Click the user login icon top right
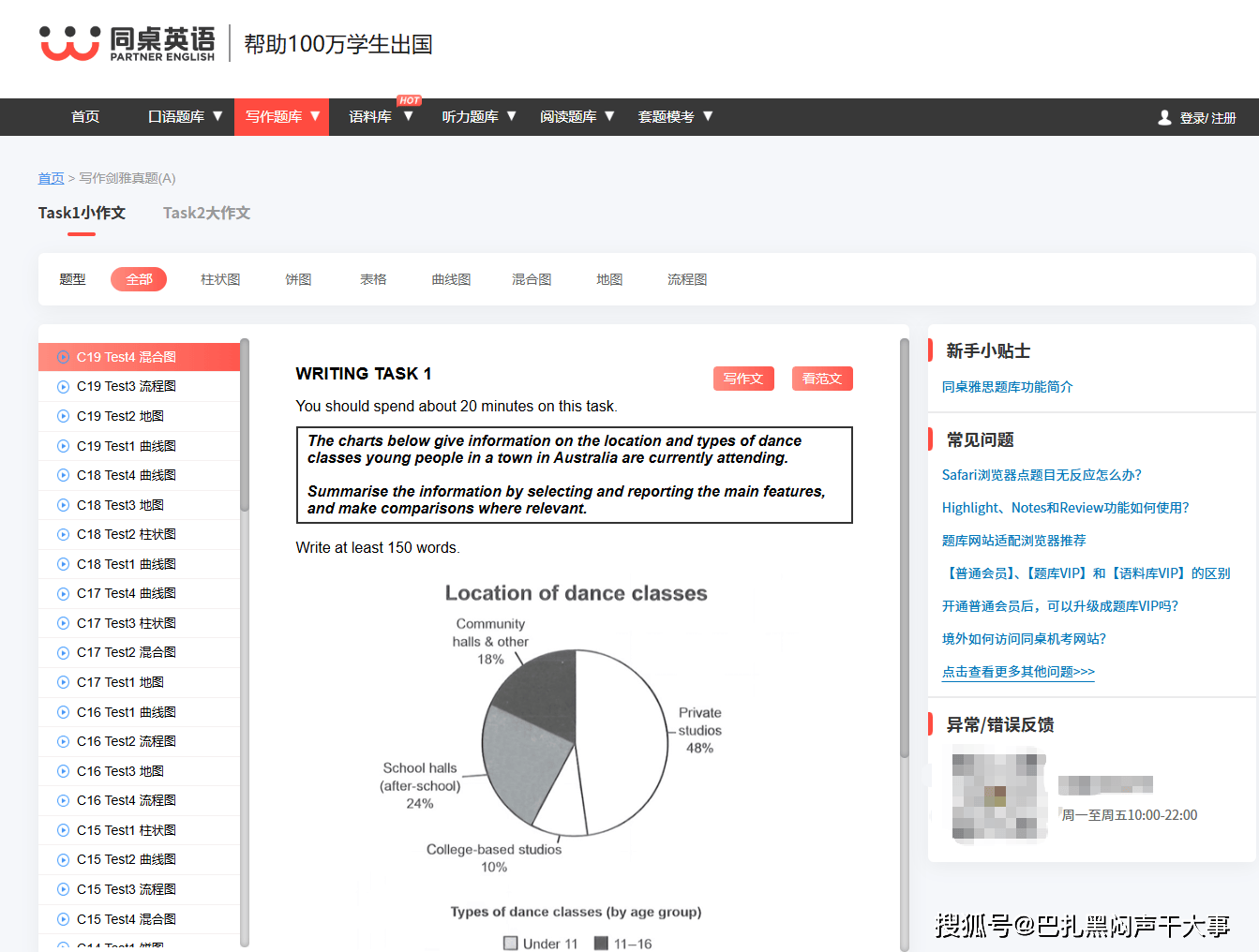 [1164, 116]
